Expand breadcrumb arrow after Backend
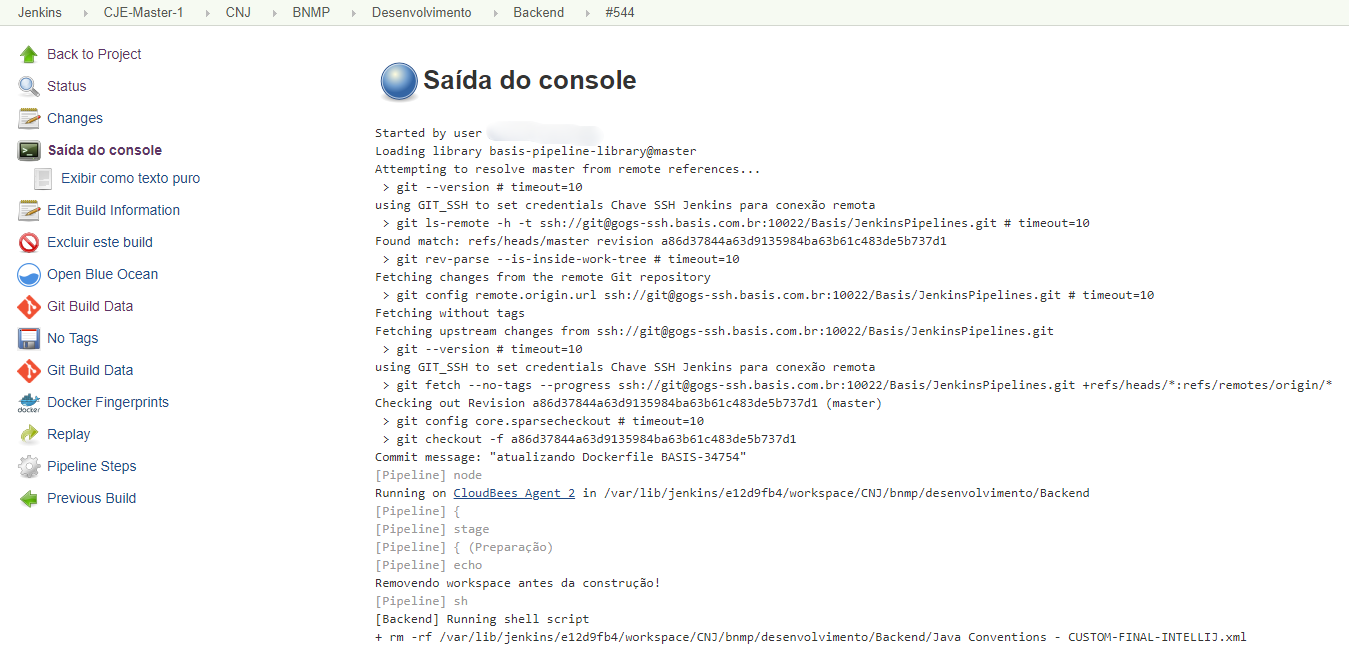This screenshot has height=645, width=1349. (585, 13)
